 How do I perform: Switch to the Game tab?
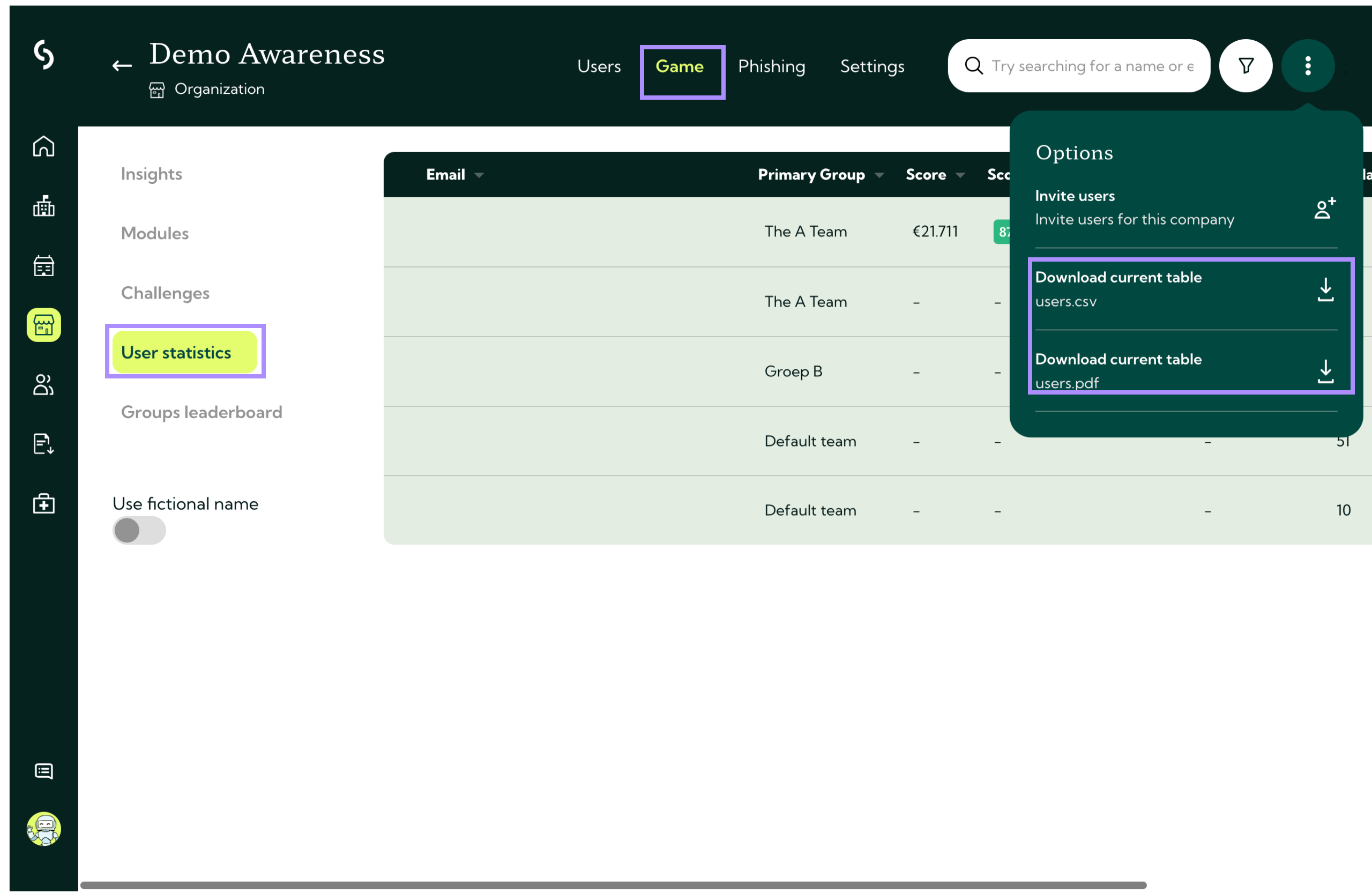pyautogui.click(x=680, y=66)
